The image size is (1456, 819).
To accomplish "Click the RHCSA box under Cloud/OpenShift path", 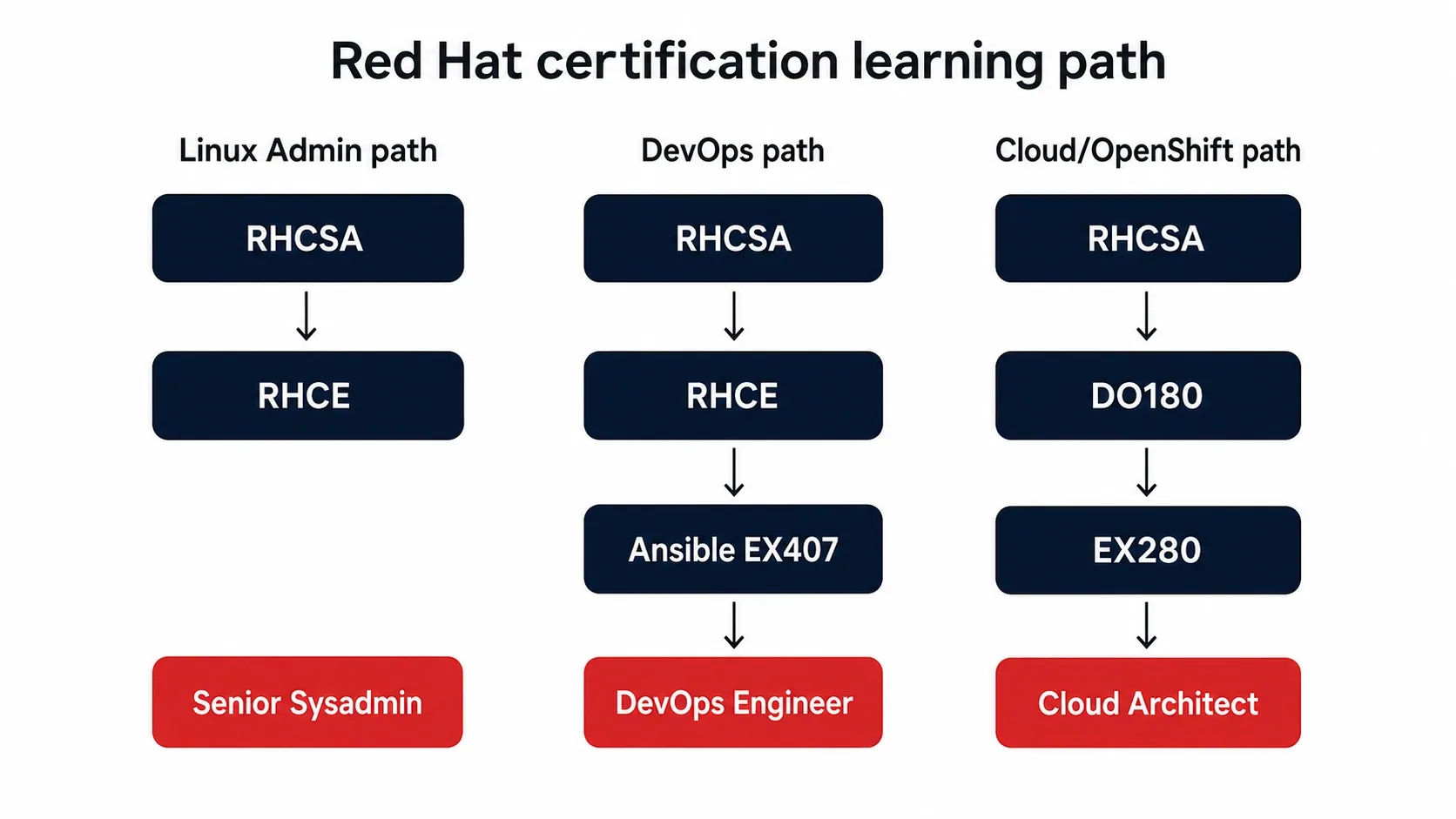I will [1148, 238].
